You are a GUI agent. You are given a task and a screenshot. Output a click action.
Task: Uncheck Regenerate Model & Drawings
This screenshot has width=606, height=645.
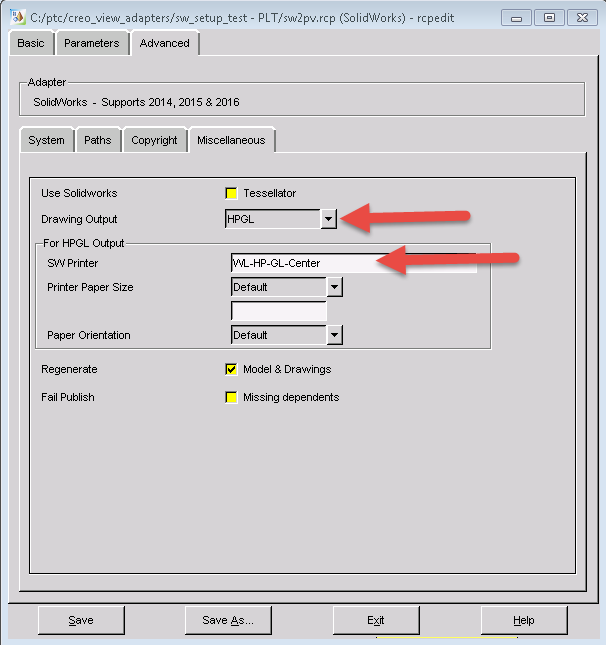pos(231,369)
